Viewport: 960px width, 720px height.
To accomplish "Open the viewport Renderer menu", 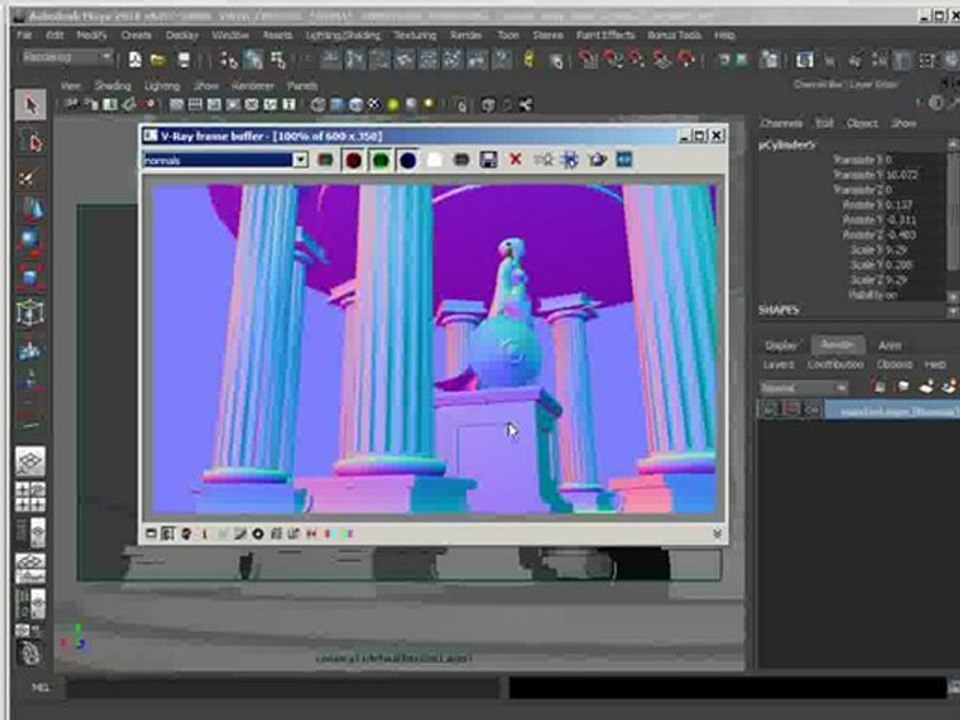I will coord(253,86).
